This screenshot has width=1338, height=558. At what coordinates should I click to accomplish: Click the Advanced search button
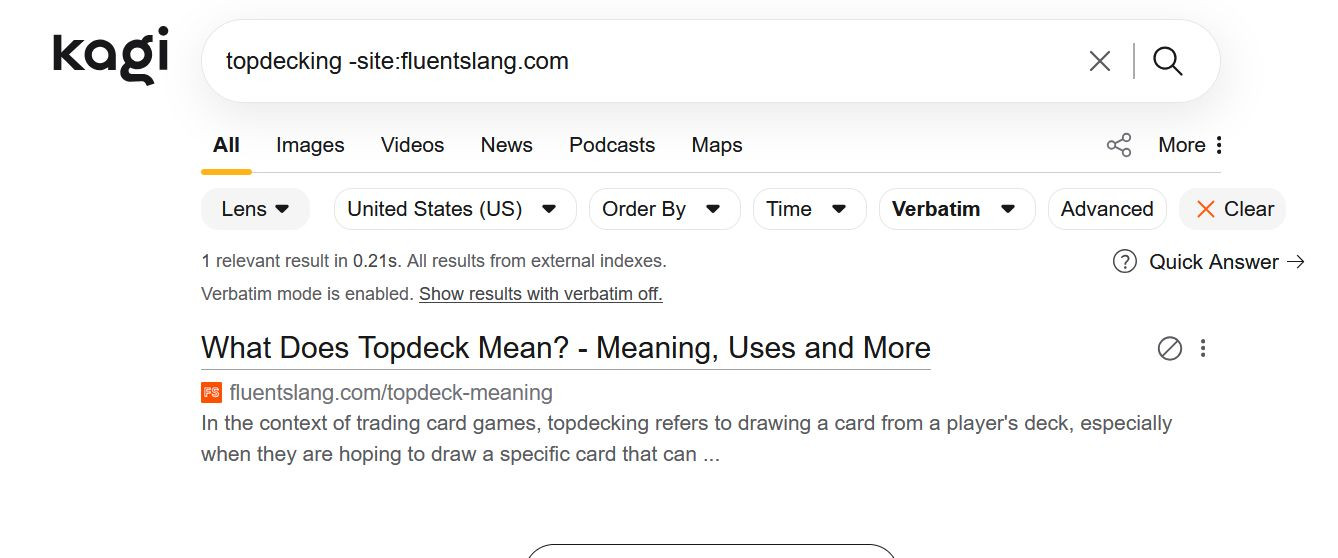[x=1106, y=209]
